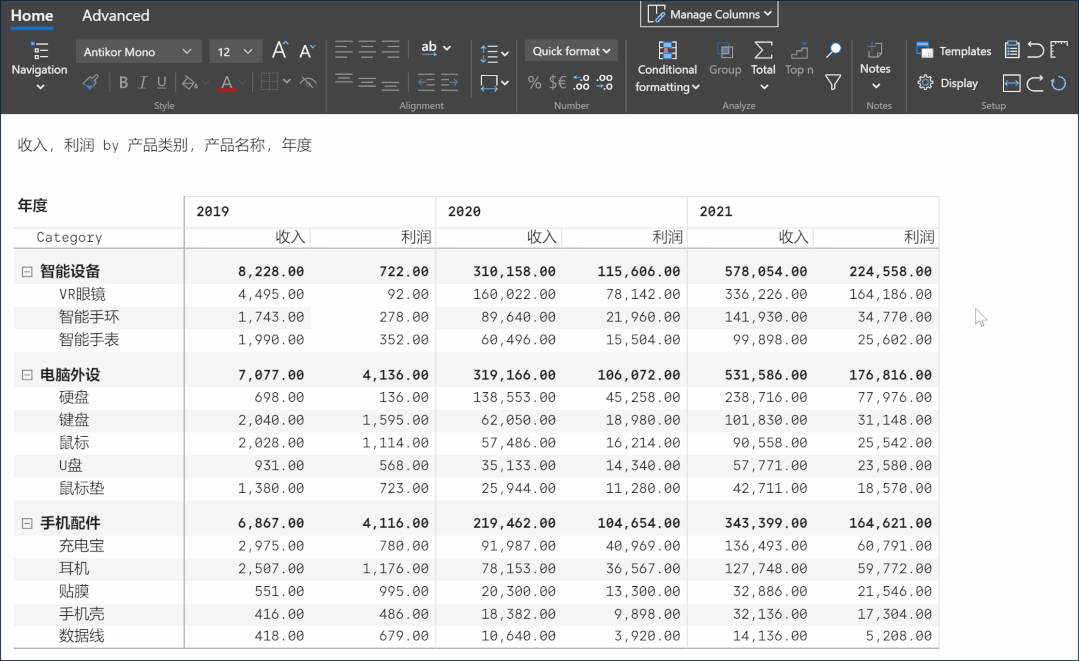
Task: Open Conditional formatting menu
Action: coord(667,67)
